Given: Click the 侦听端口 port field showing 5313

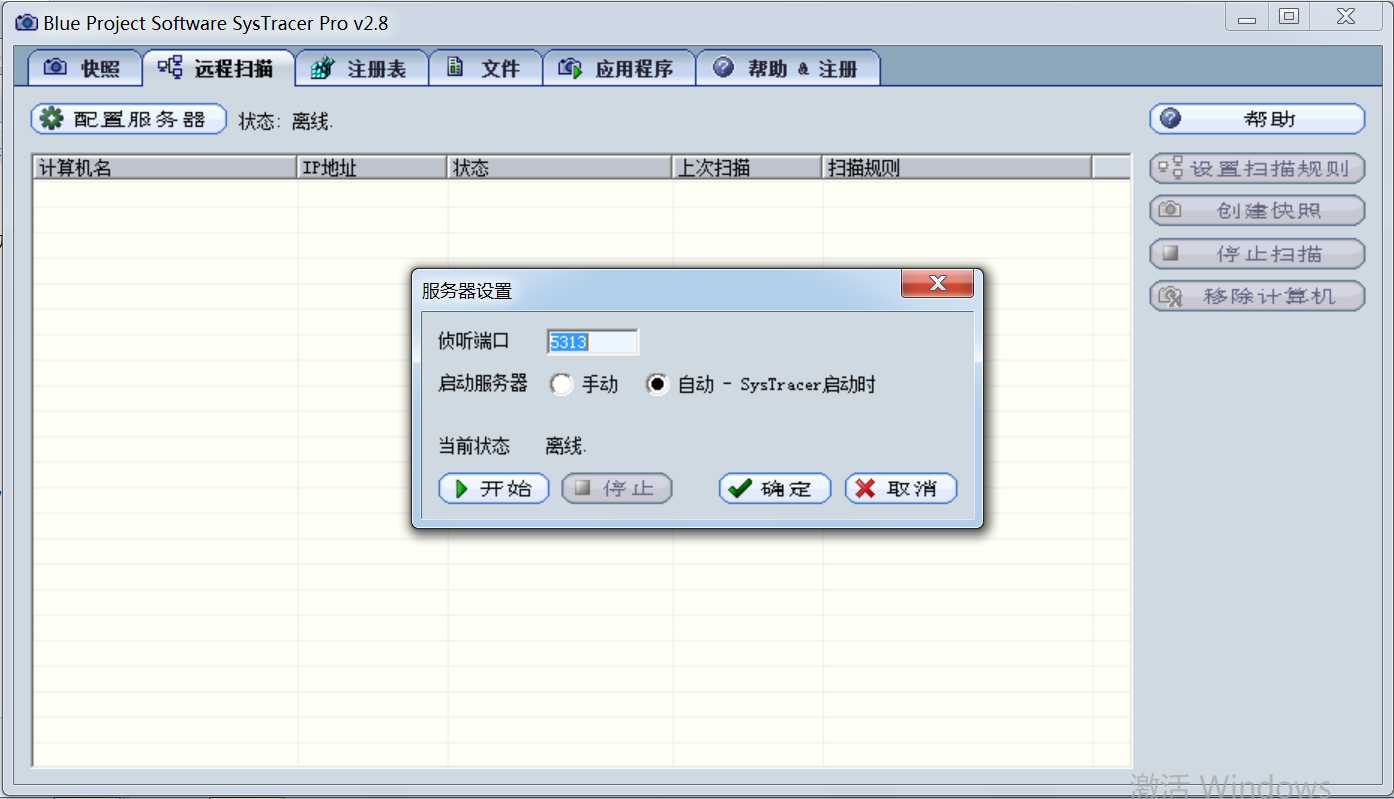Looking at the screenshot, I should tap(592, 342).
